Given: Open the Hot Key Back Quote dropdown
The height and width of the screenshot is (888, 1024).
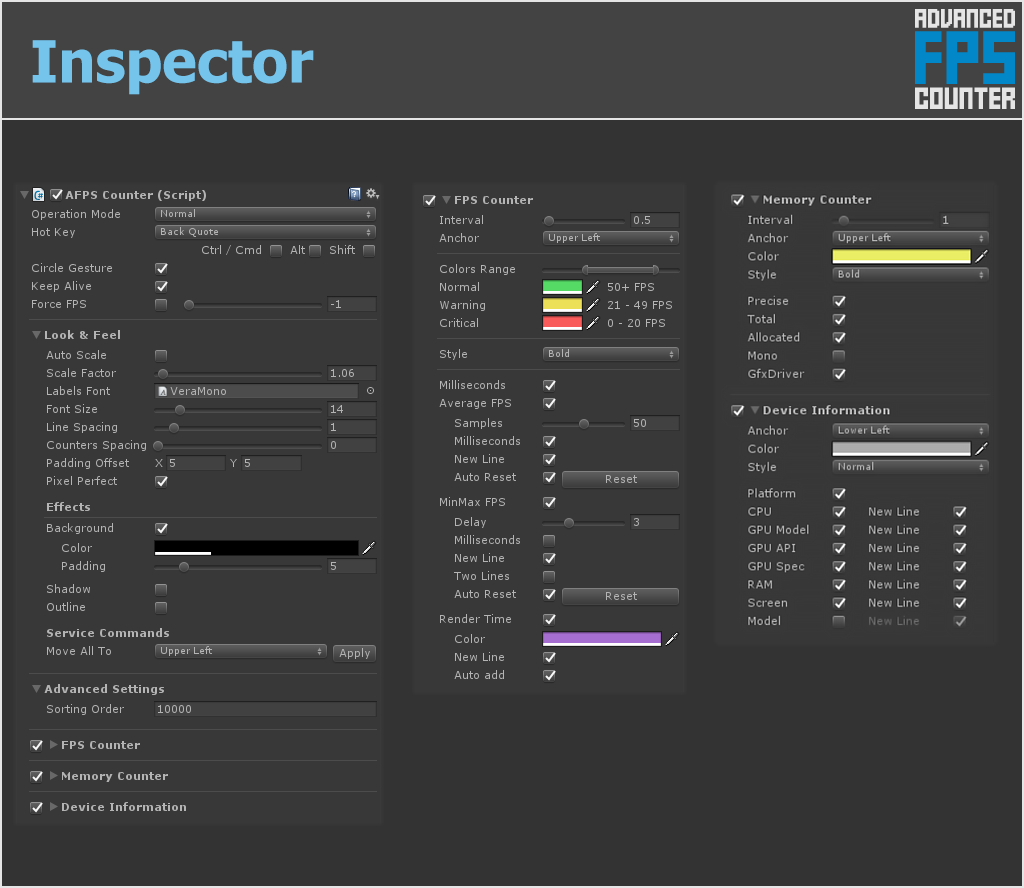Looking at the screenshot, I should (265, 232).
